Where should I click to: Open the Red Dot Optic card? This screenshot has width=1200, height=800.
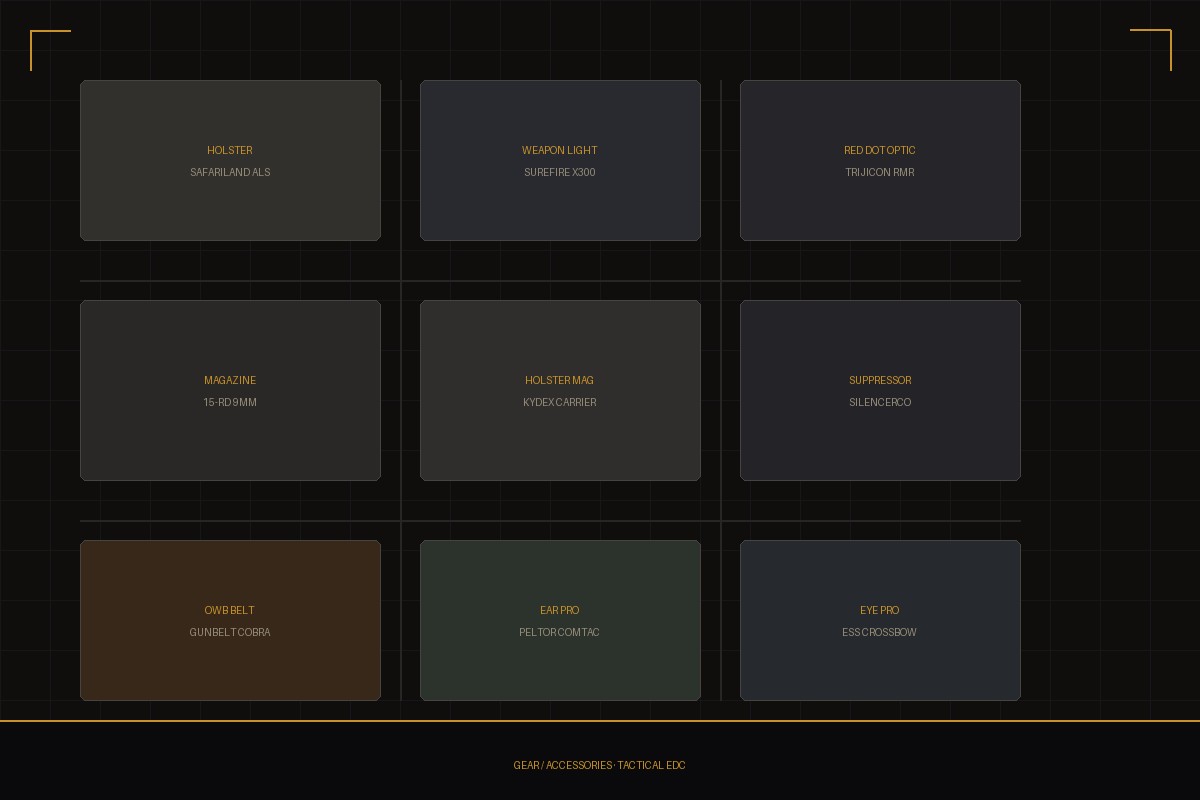(880, 160)
